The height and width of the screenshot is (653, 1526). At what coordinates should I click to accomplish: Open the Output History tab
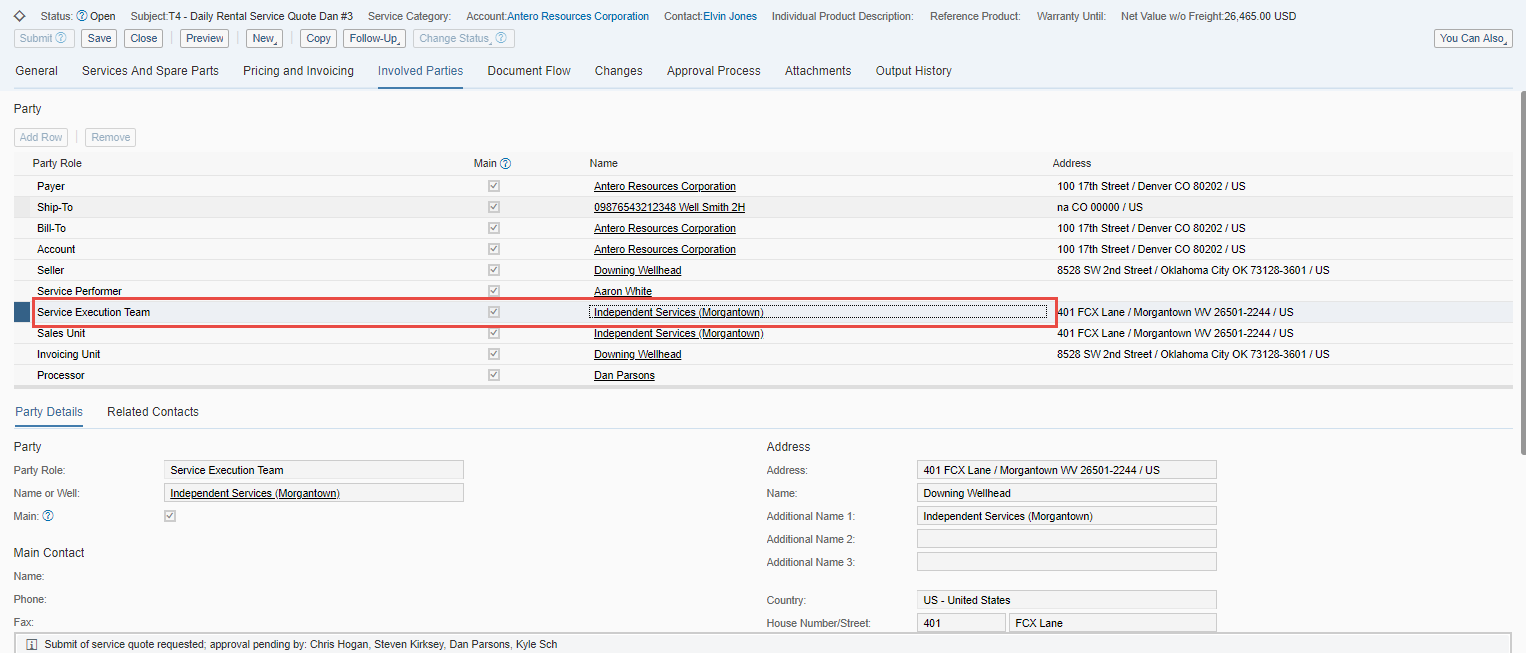pyautogui.click(x=914, y=71)
